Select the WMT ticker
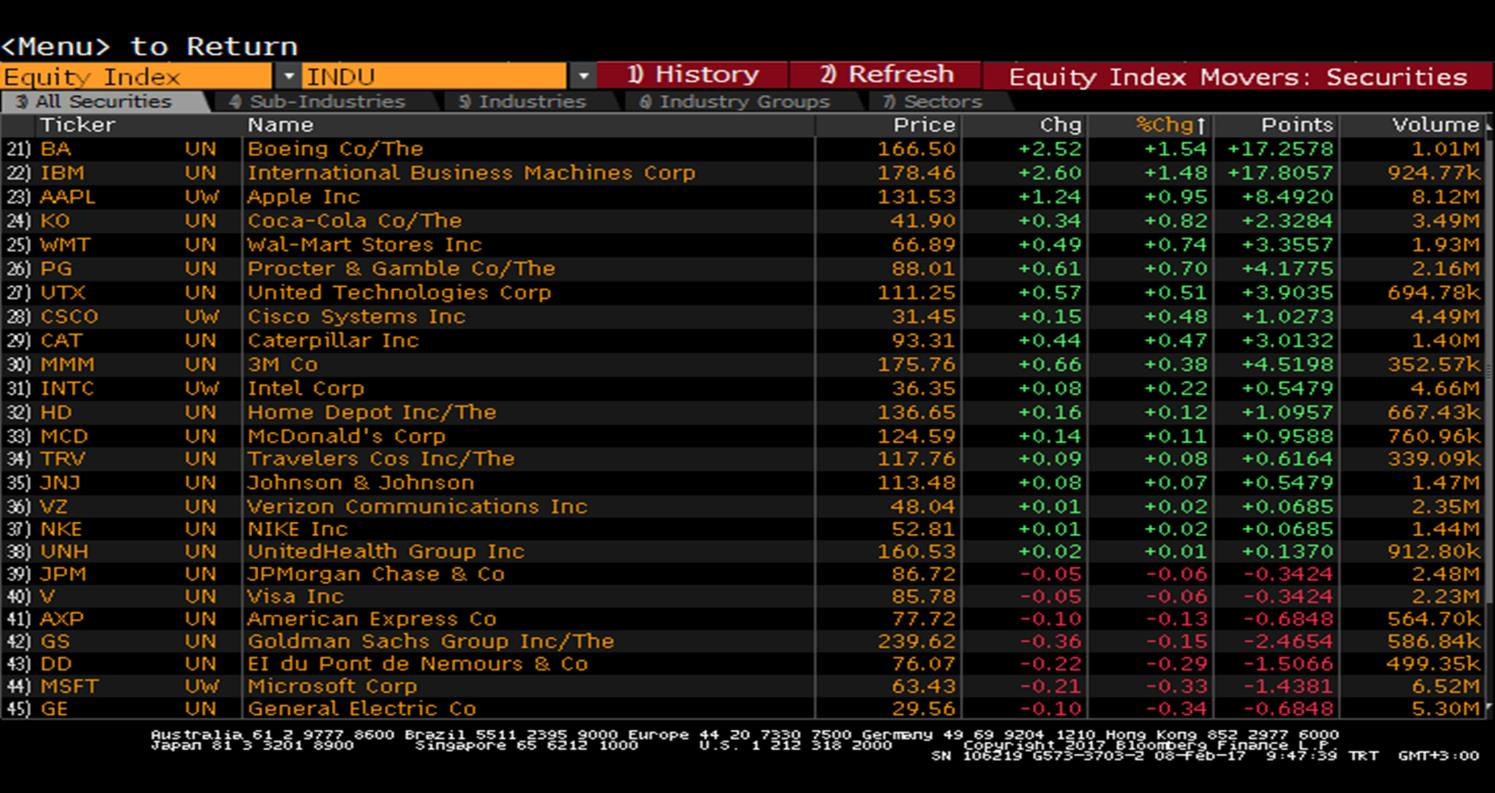This screenshot has width=1495, height=793. point(65,245)
